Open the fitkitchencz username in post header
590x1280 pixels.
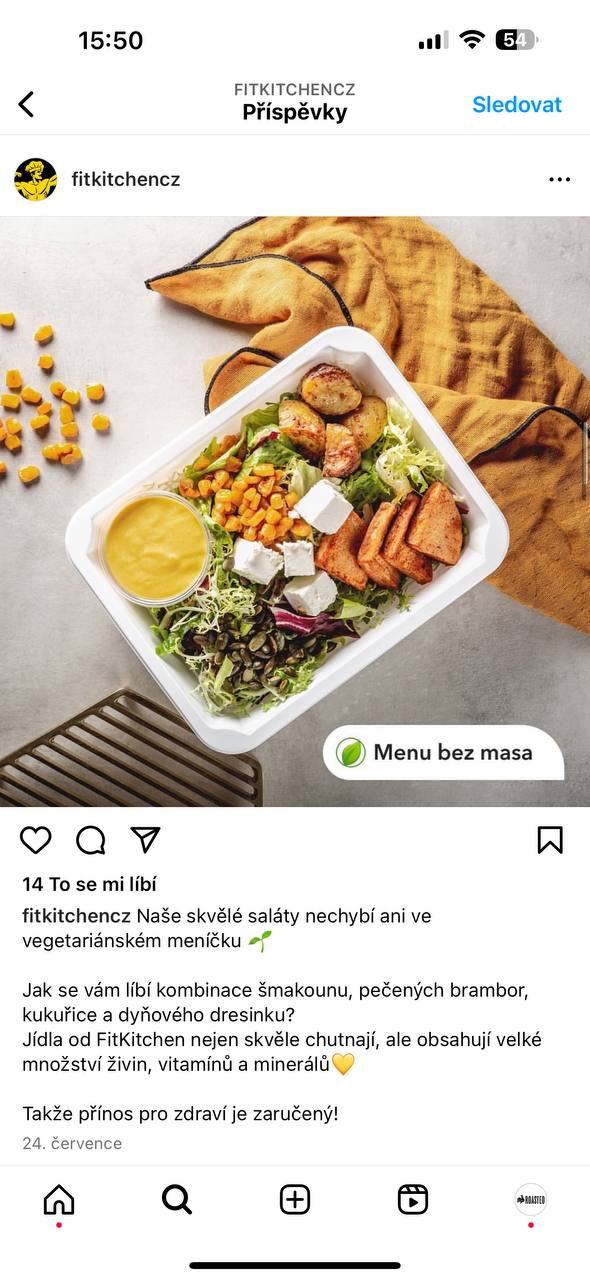[x=126, y=180]
